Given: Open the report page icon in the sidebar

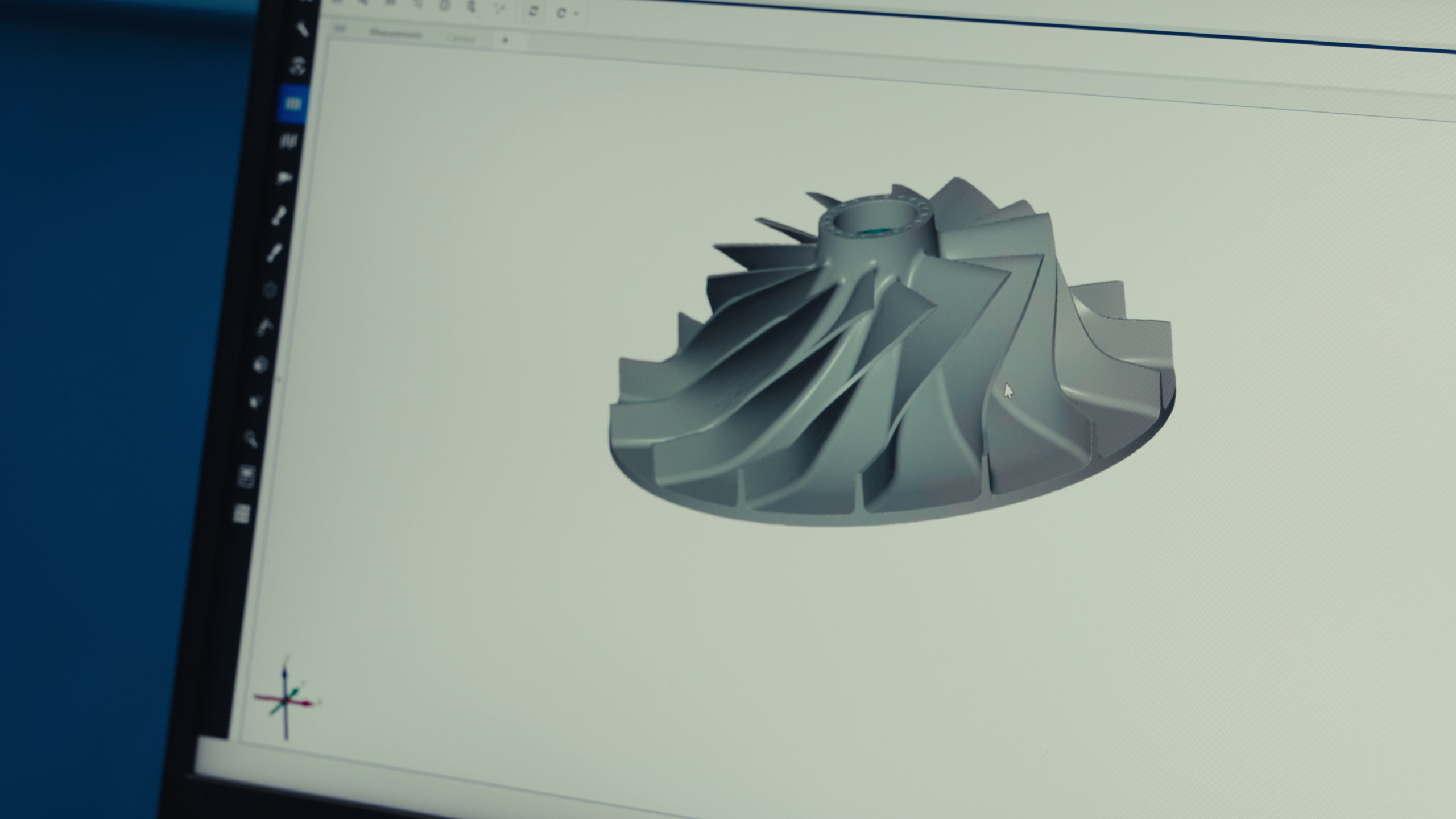Looking at the screenshot, I should pyautogui.click(x=246, y=477).
